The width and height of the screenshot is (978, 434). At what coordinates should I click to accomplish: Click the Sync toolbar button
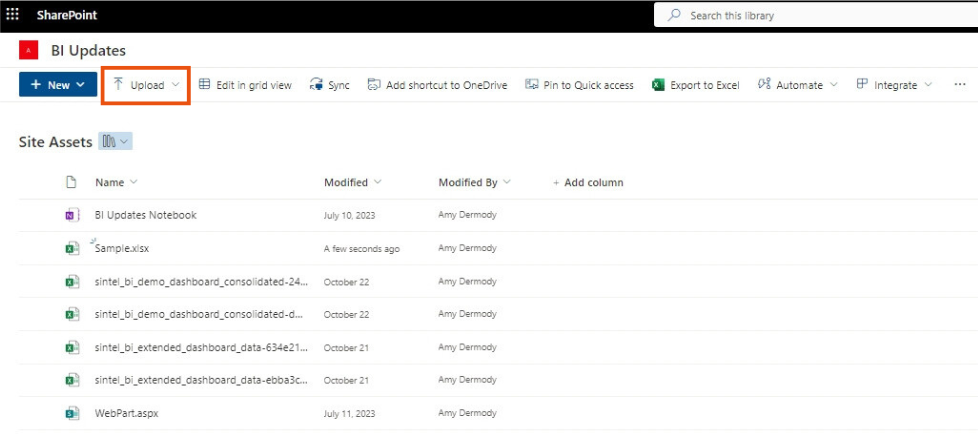pyautogui.click(x=330, y=85)
